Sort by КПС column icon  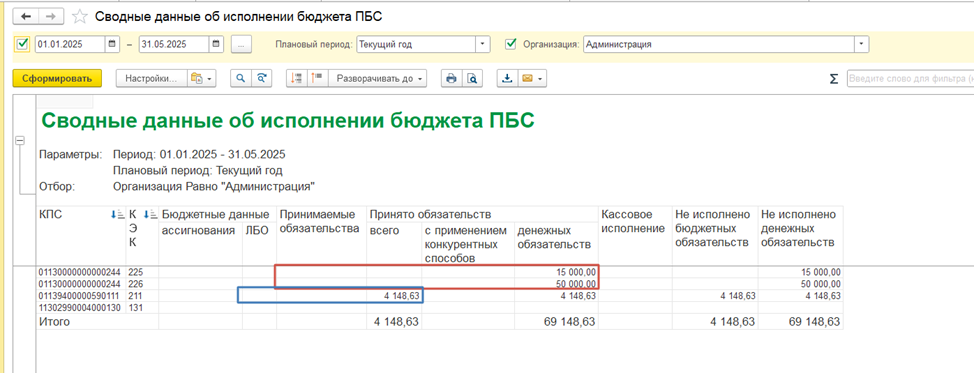[x=116, y=214]
